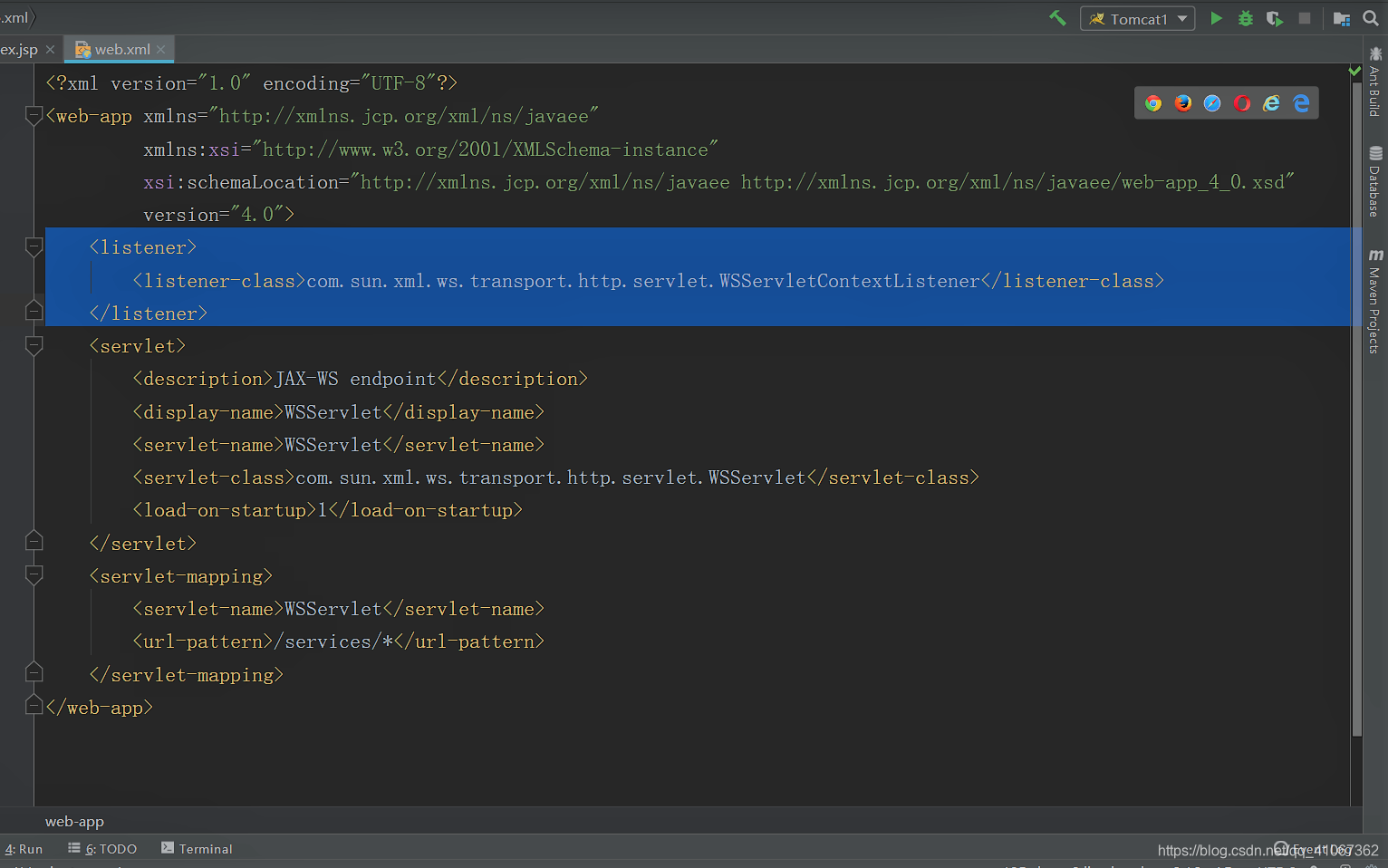This screenshot has height=868, width=1388.
Task: Open Search Everywhere magnifier icon
Action: pyautogui.click(x=1371, y=18)
